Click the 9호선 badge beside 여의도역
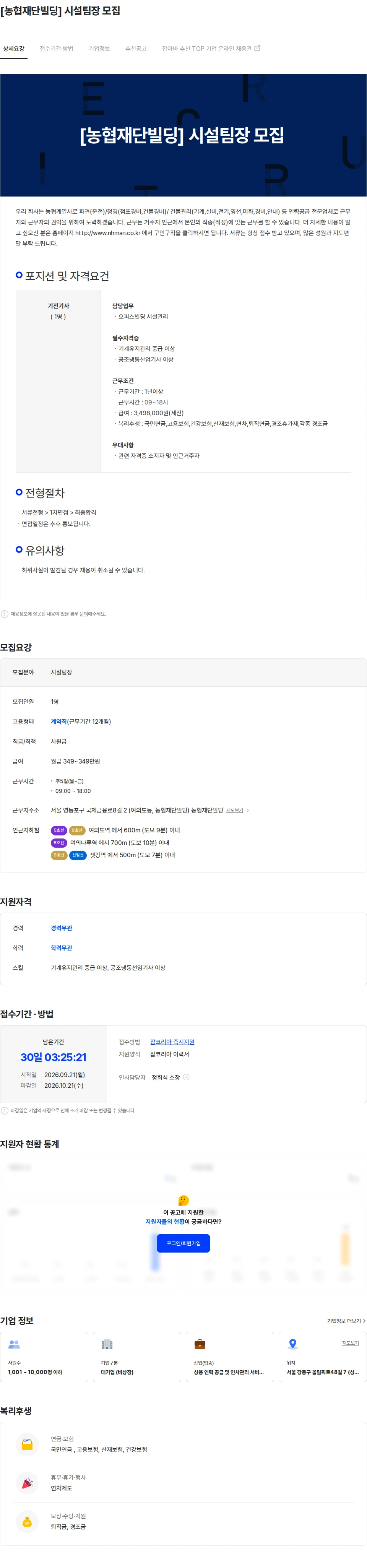The height and width of the screenshot is (1568, 367). point(77,830)
